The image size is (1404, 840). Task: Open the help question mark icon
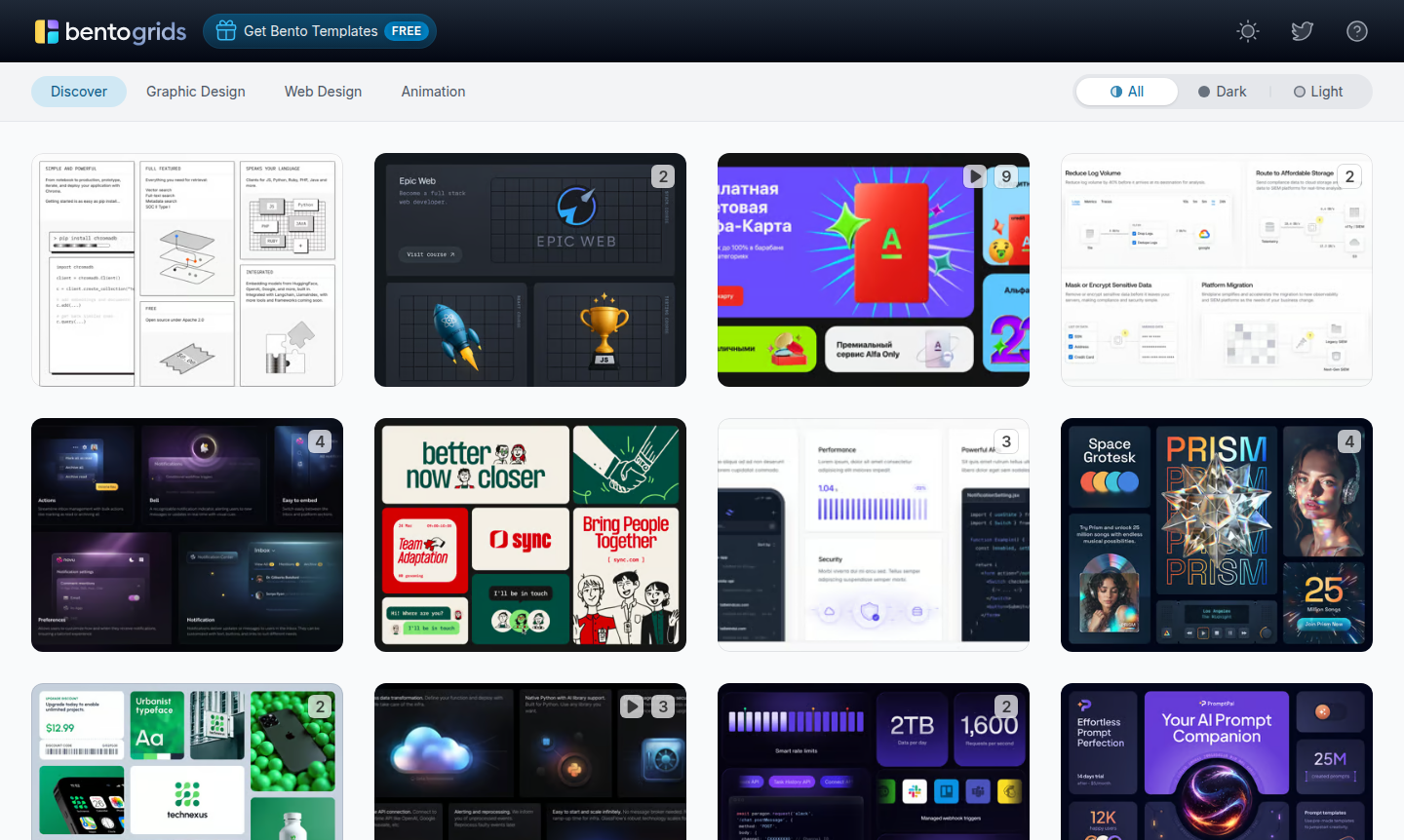click(x=1357, y=31)
